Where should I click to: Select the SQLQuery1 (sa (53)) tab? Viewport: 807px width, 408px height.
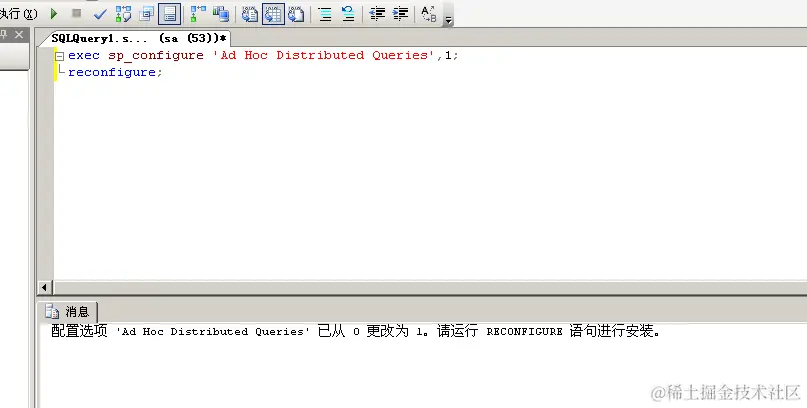139,39
